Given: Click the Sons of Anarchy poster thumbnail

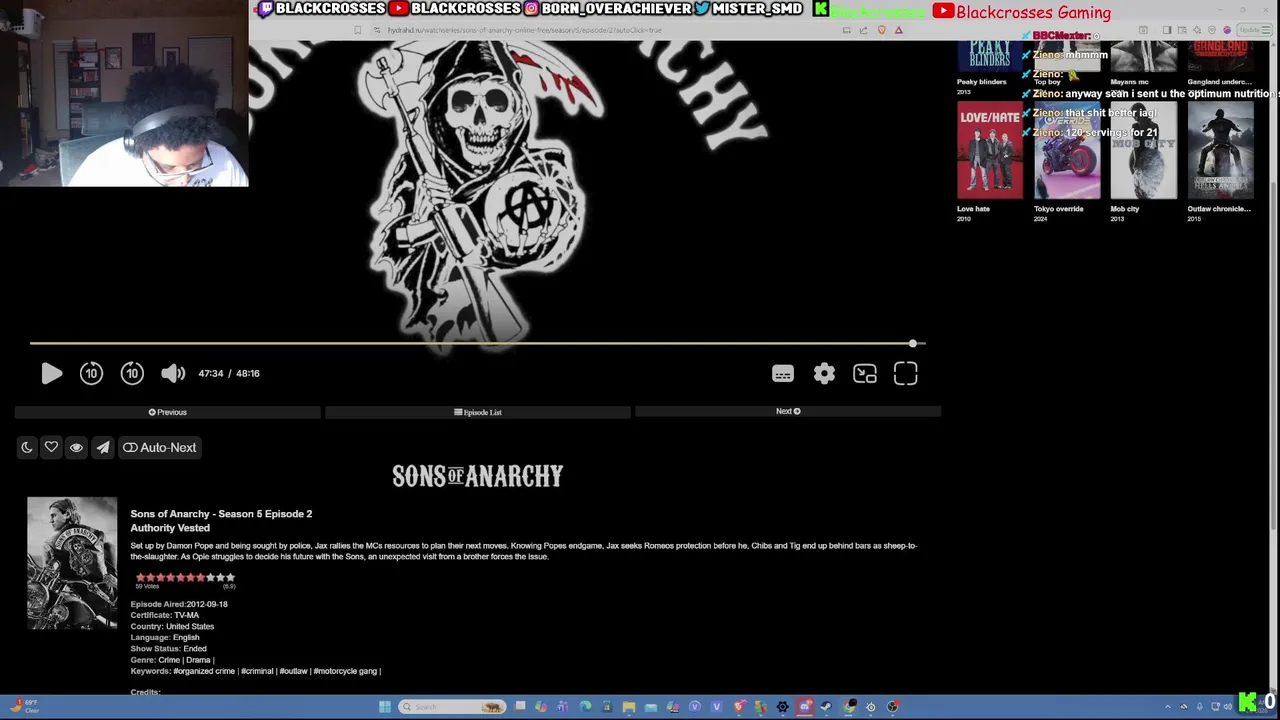Looking at the screenshot, I should point(72,563).
